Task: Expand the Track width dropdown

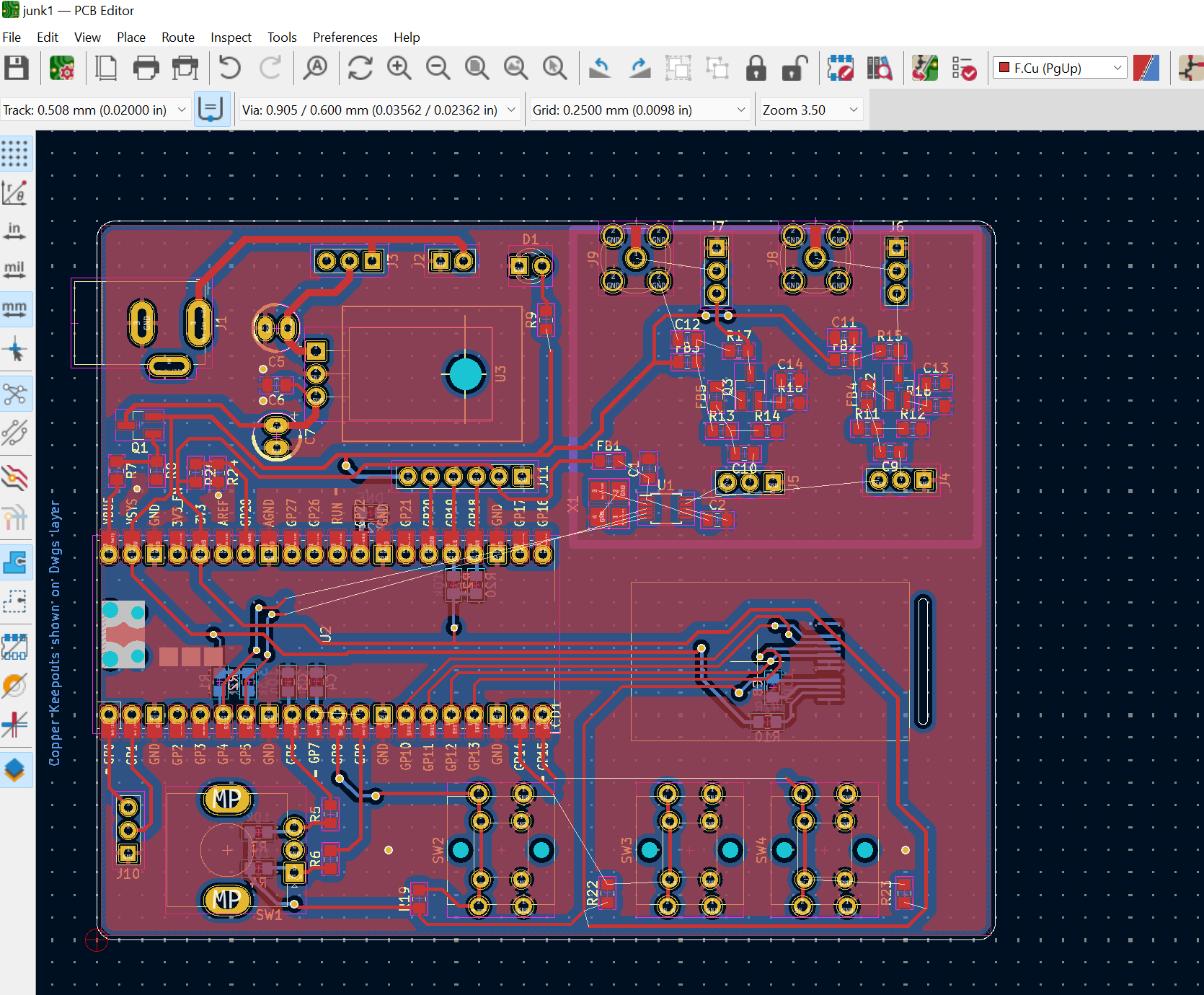Action: [x=182, y=110]
